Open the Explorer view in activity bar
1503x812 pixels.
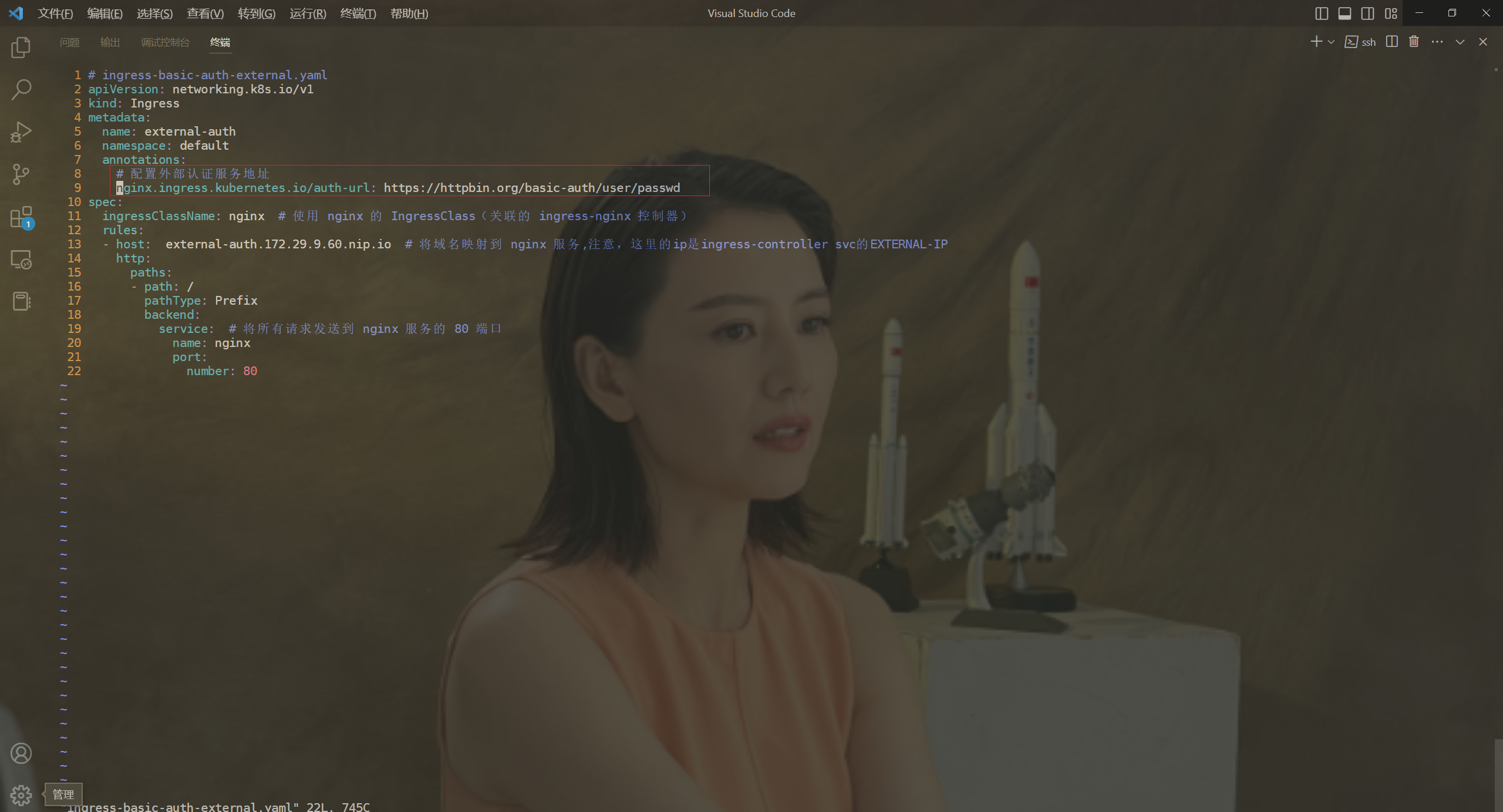pyautogui.click(x=21, y=48)
